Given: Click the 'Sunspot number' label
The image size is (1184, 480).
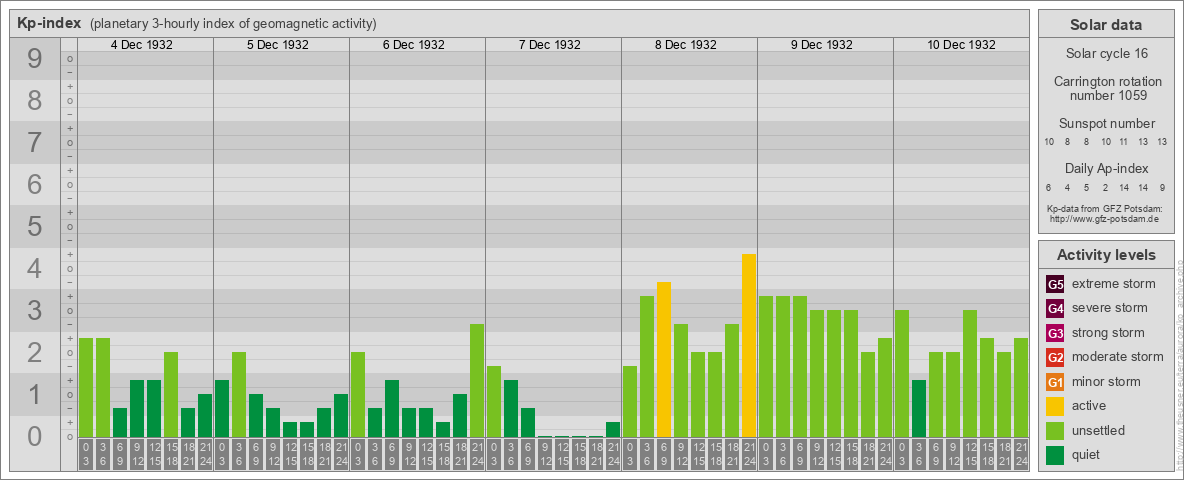Looking at the screenshot, I should pyautogui.click(x=1106, y=123).
